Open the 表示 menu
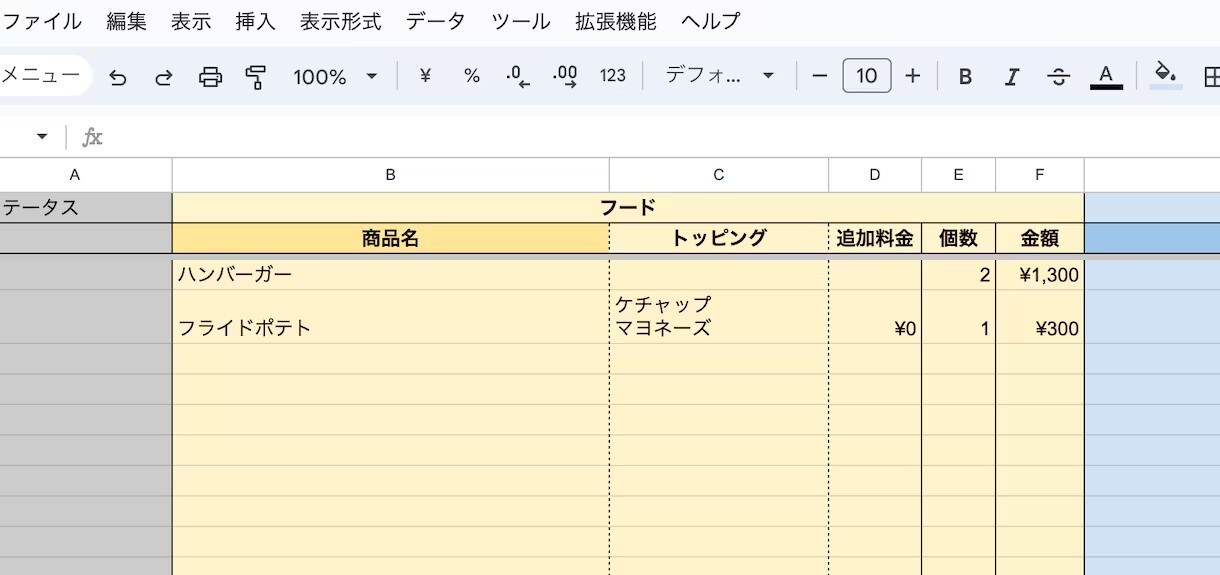The width and height of the screenshot is (1220, 575). [x=191, y=21]
